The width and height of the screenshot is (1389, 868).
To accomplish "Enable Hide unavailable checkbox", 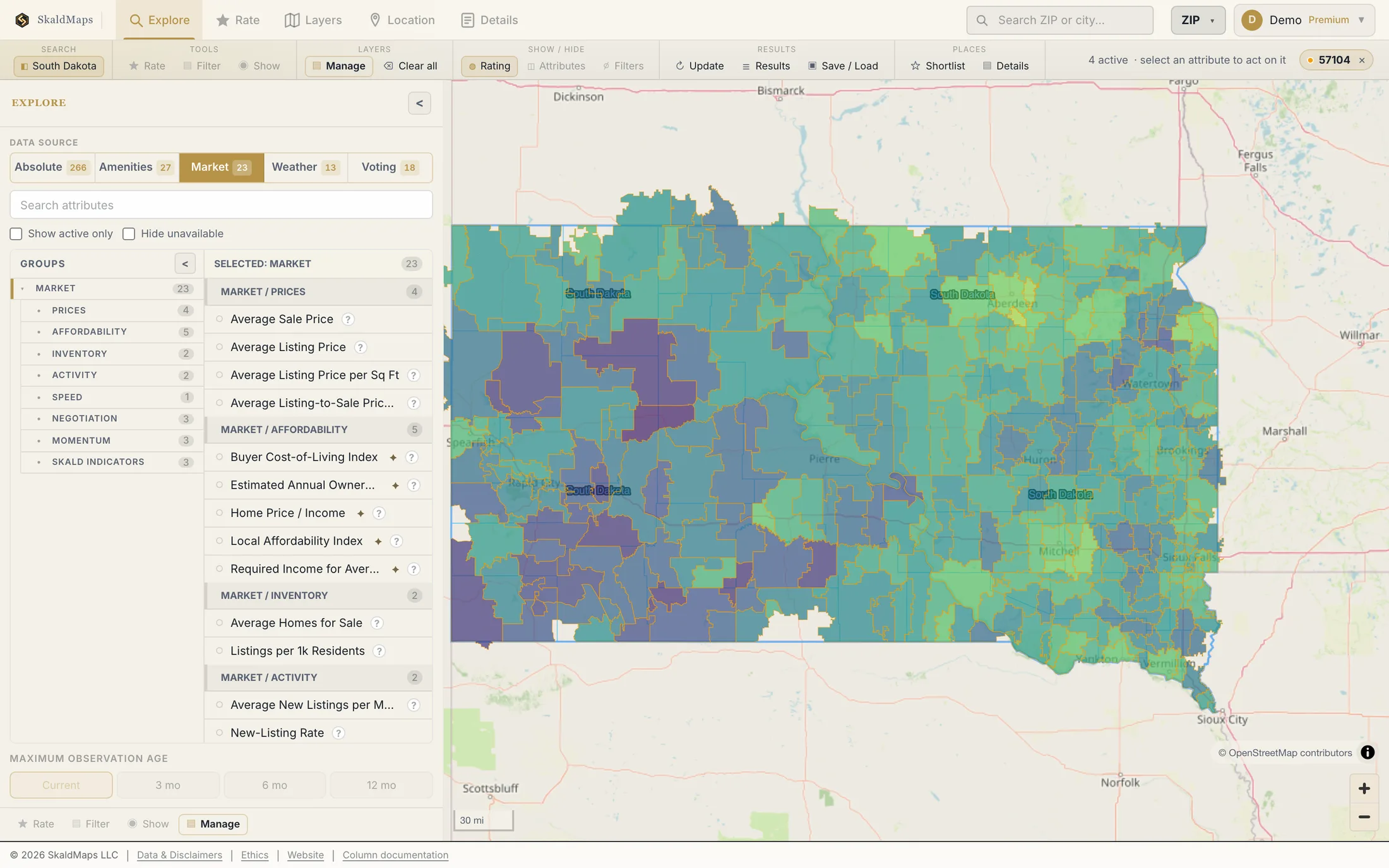I will pos(129,234).
